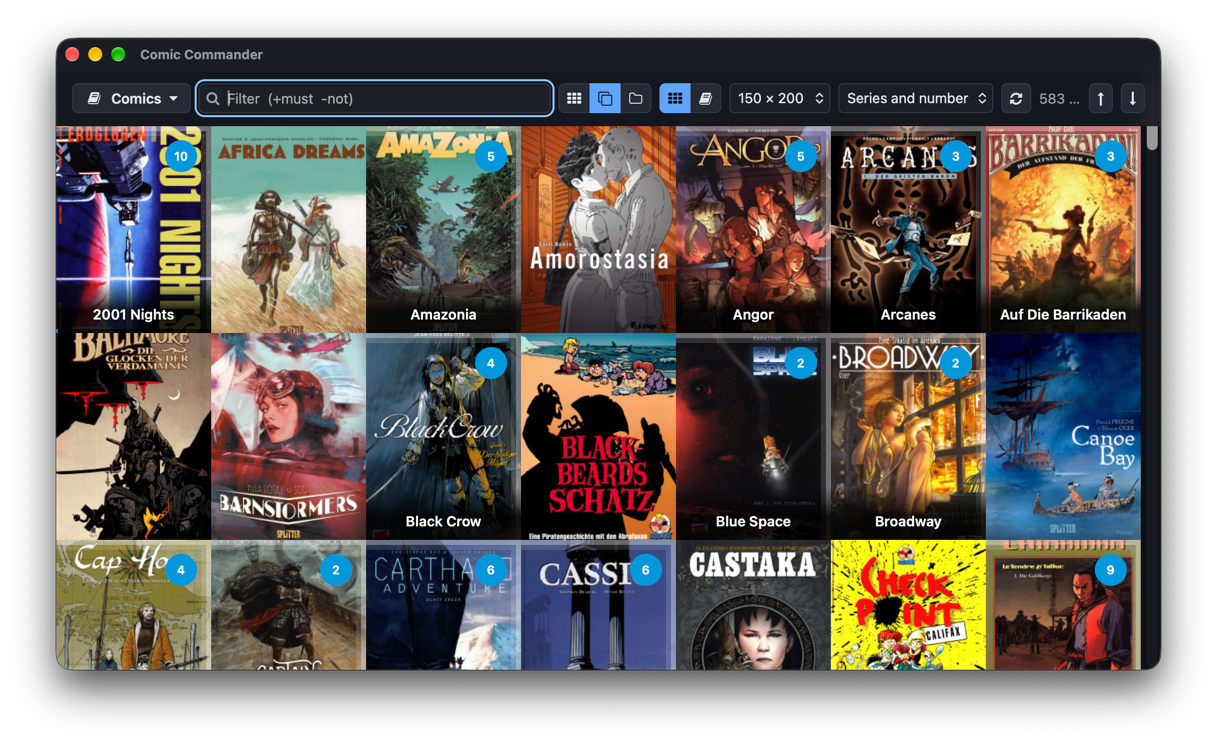Image resolution: width=1217 pixels, height=744 pixels.
Task: Click the Angor title label
Action: point(753,314)
